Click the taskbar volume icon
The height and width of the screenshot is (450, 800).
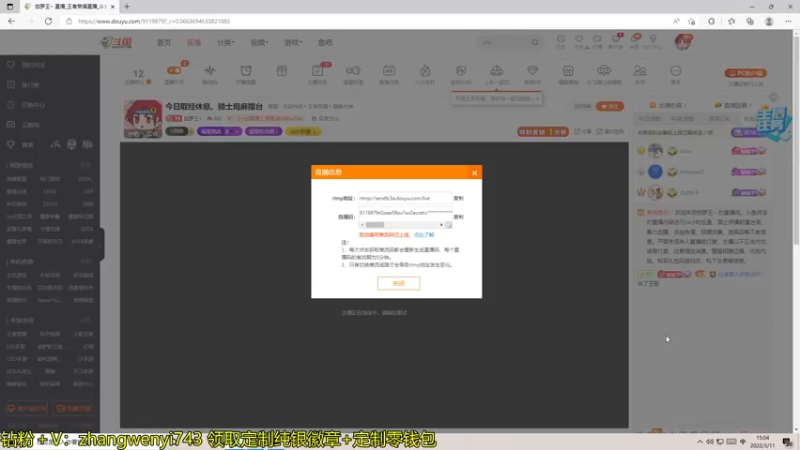[x=710, y=442]
